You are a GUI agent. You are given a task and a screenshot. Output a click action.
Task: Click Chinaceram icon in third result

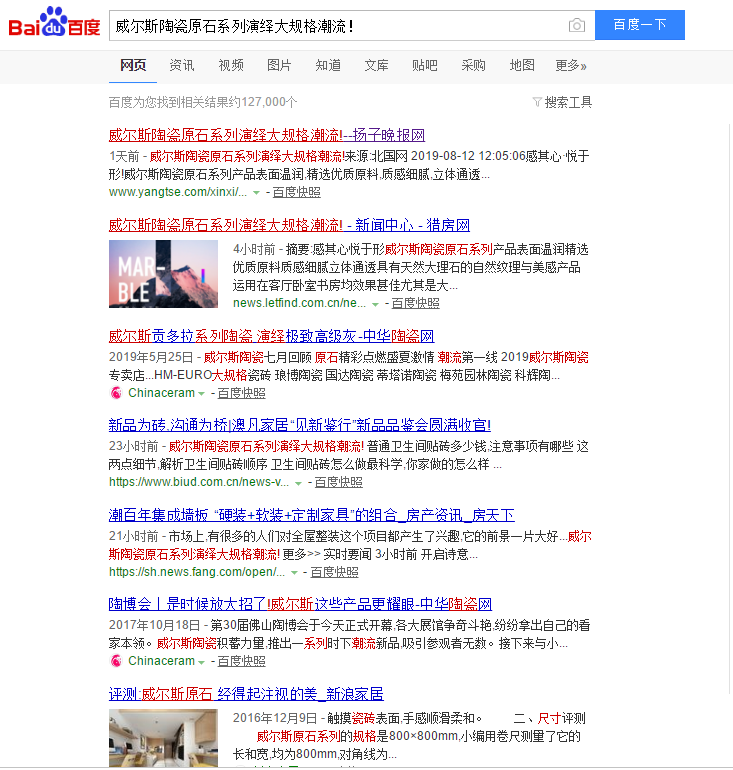(x=116, y=393)
